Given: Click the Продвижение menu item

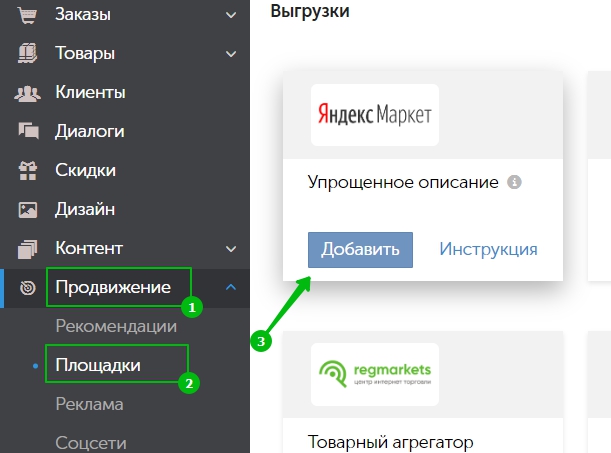Looking at the screenshot, I should (113, 287).
